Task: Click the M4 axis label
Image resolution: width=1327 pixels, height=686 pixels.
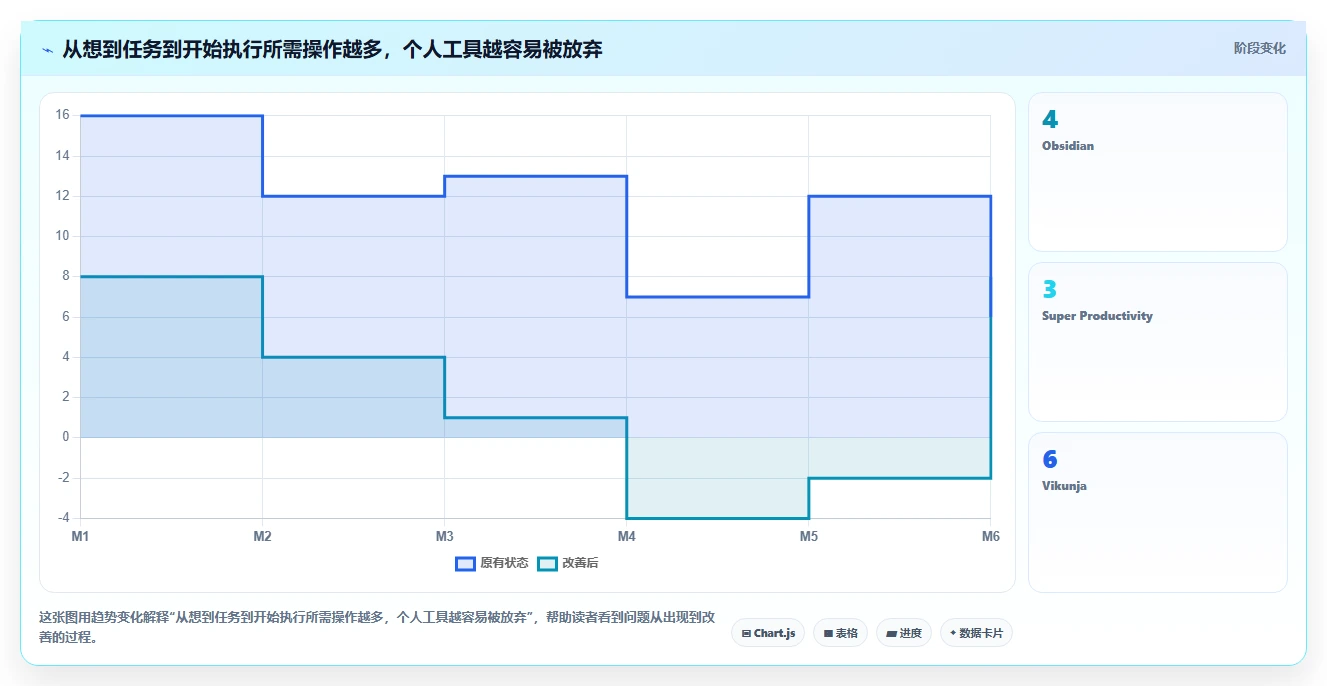Action: (626, 537)
